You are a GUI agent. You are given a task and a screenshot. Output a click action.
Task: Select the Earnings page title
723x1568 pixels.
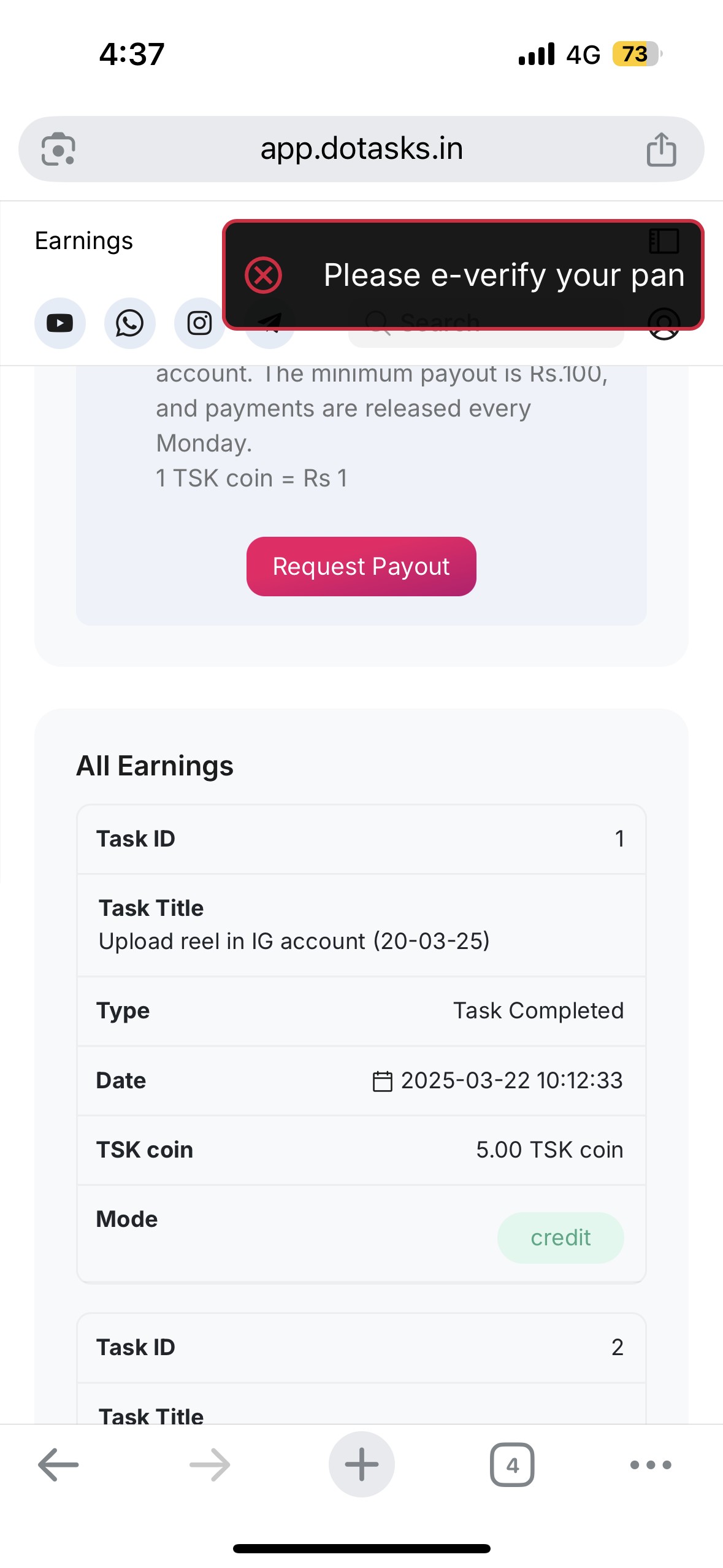click(x=84, y=241)
